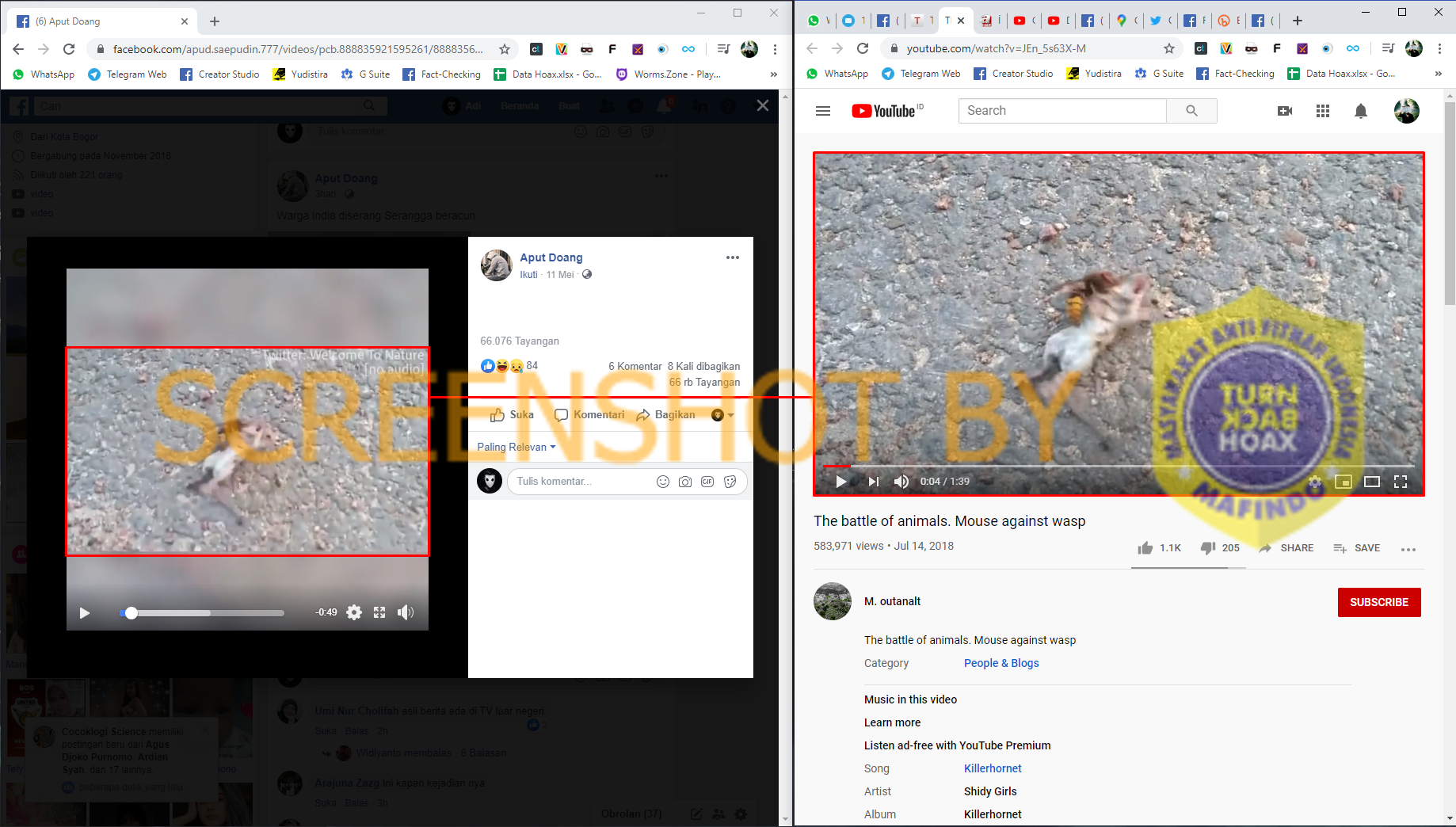Open the People & Blogs category link
Viewport: 1456px width, 827px height.
[x=1001, y=663]
